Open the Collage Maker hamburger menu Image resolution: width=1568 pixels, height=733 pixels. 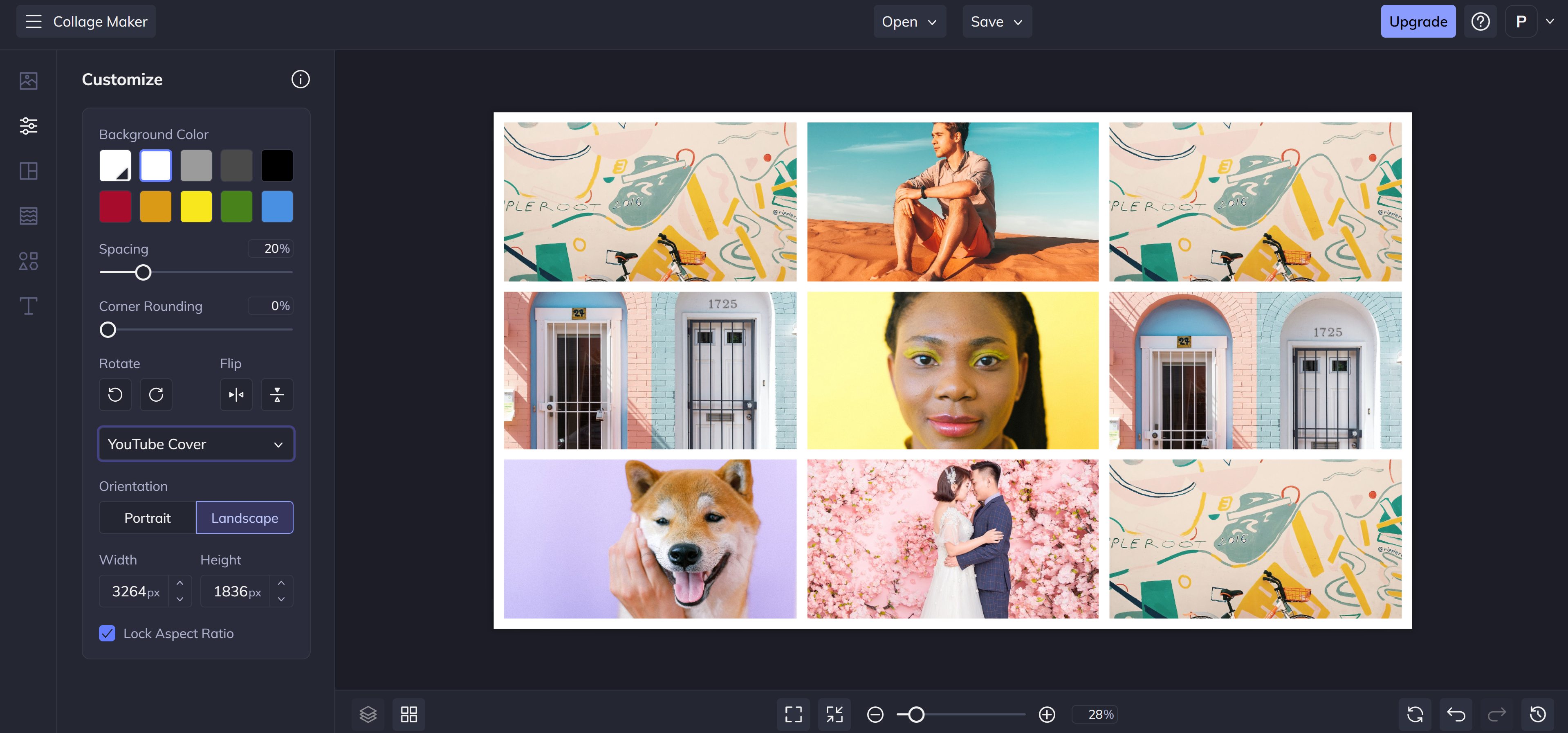[34, 22]
